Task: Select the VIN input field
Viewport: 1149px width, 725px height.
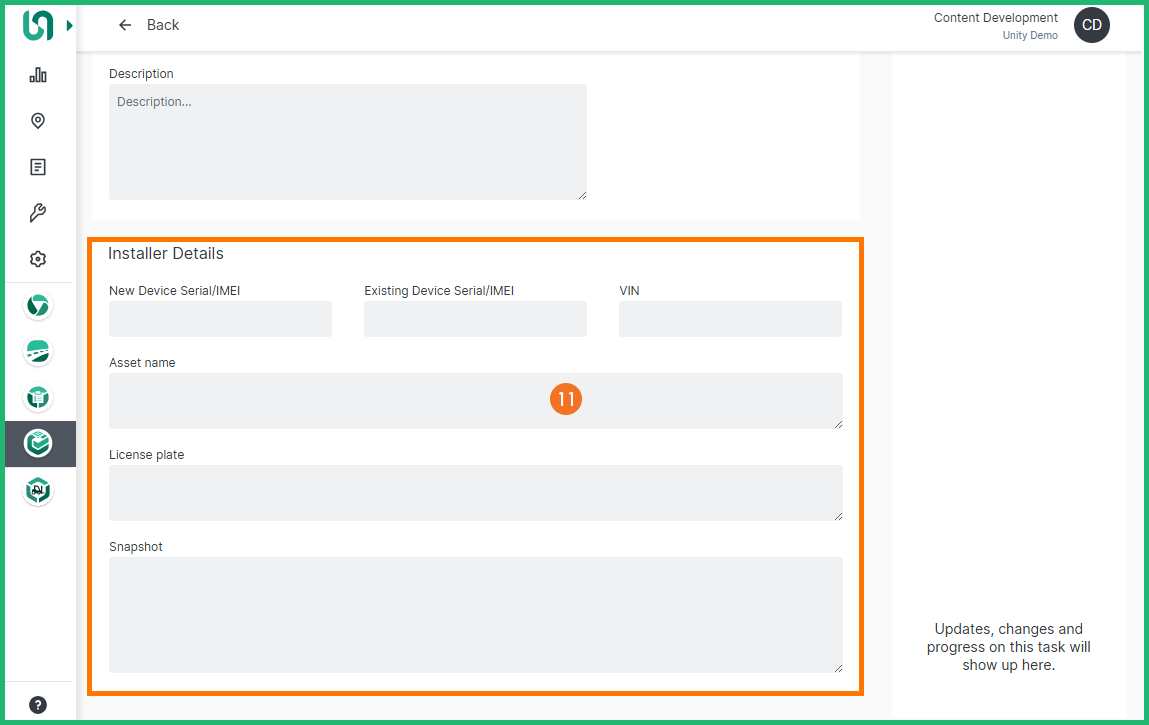Action: tap(730, 319)
